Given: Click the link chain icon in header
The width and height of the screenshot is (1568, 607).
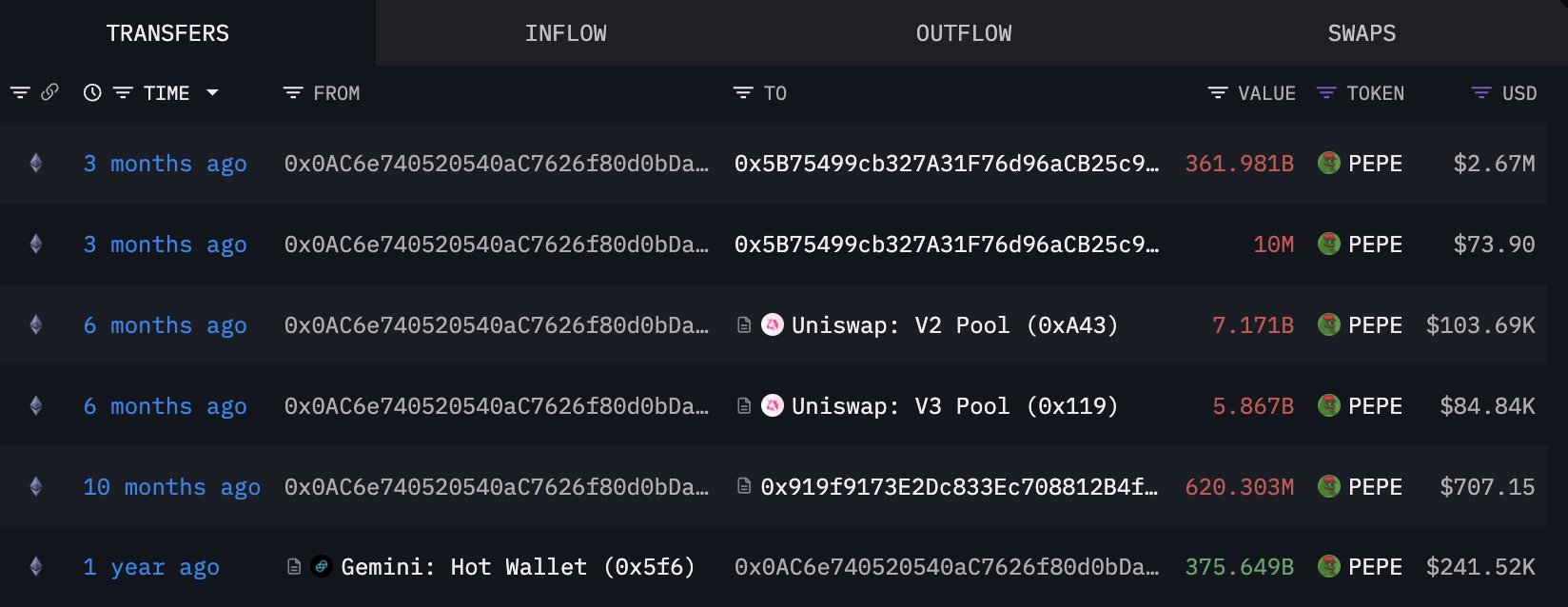Looking at the screenshot, I should tap(49, 92).
